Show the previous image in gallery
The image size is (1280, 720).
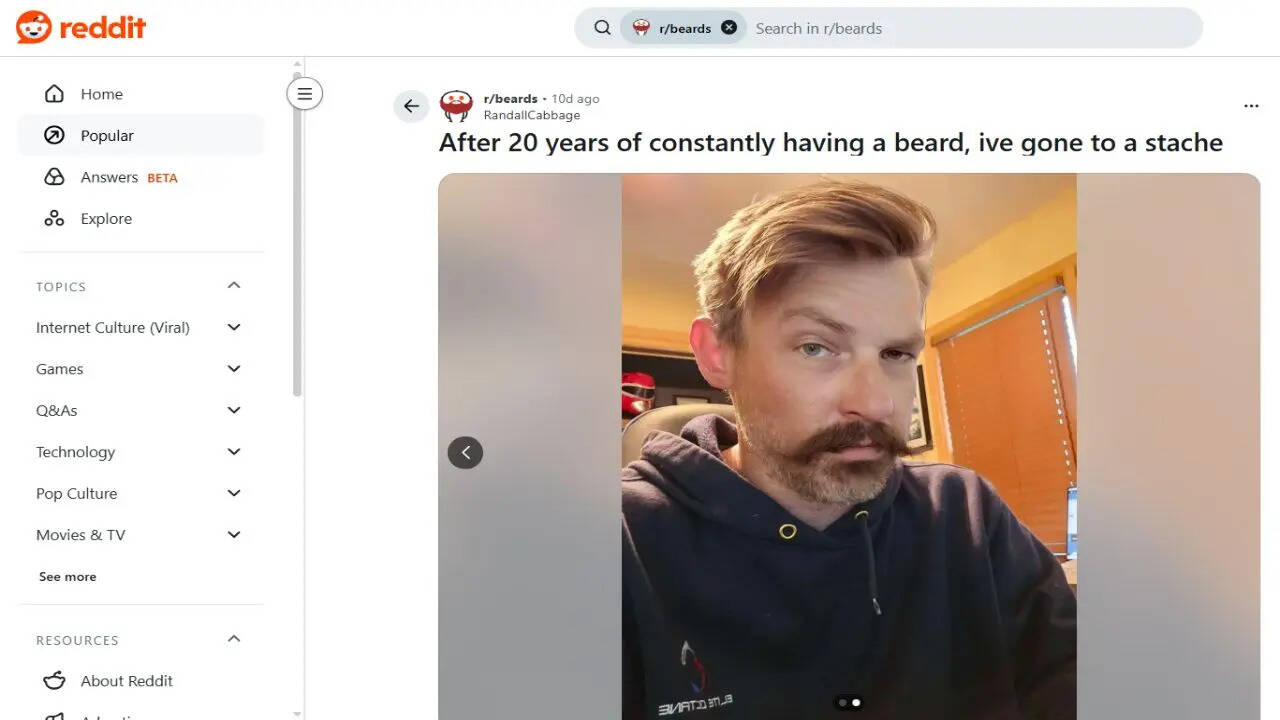click(x=465, y=453)
